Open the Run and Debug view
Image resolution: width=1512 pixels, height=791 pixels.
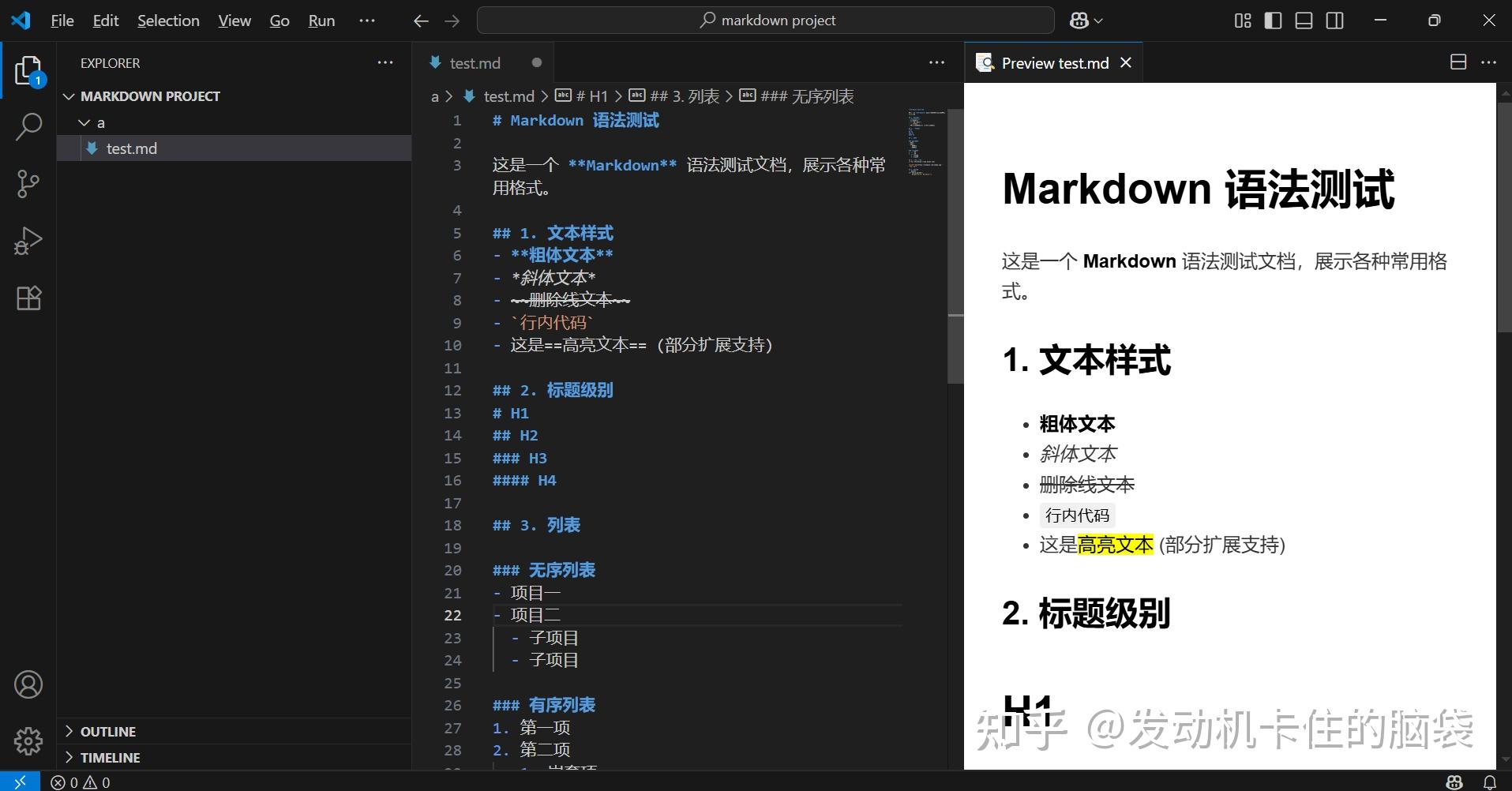[28, 240]
